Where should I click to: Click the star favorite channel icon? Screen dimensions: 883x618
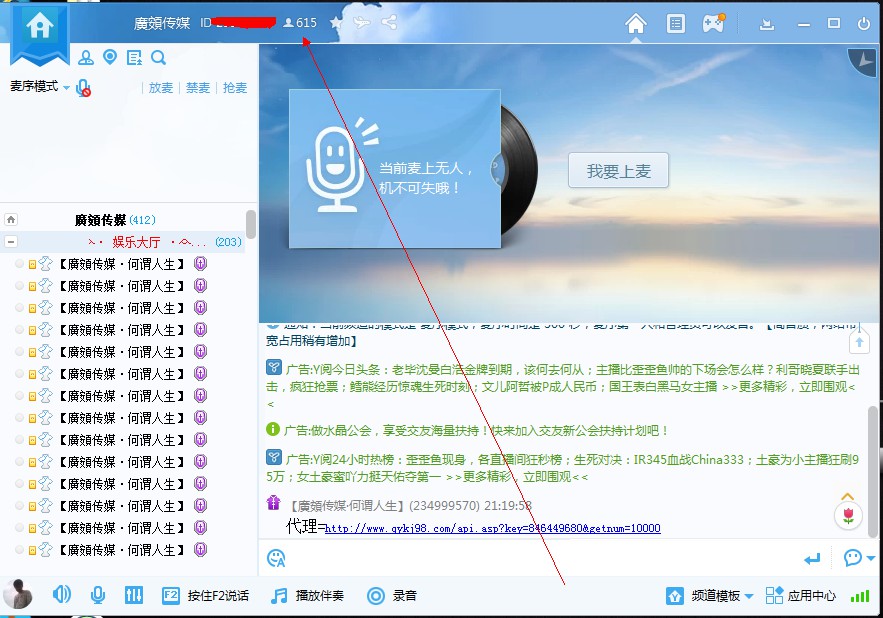336,22
